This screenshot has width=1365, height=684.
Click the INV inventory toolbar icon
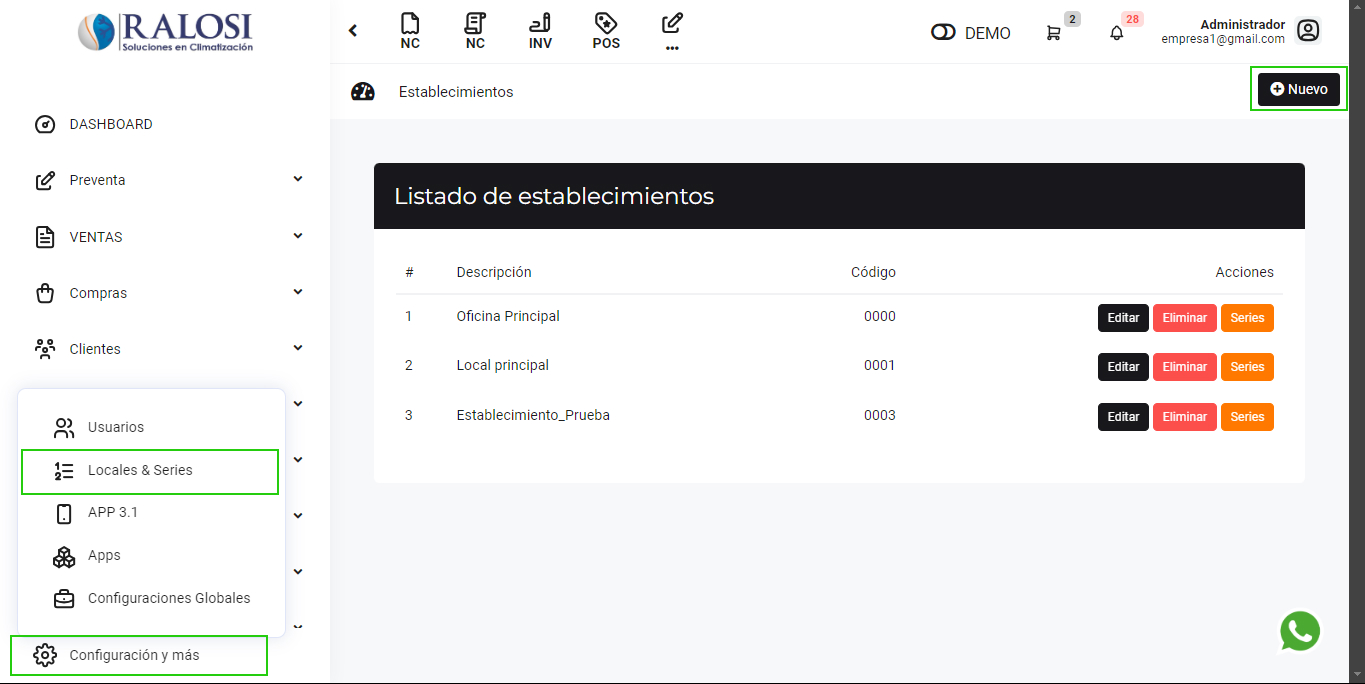point(540,31)
